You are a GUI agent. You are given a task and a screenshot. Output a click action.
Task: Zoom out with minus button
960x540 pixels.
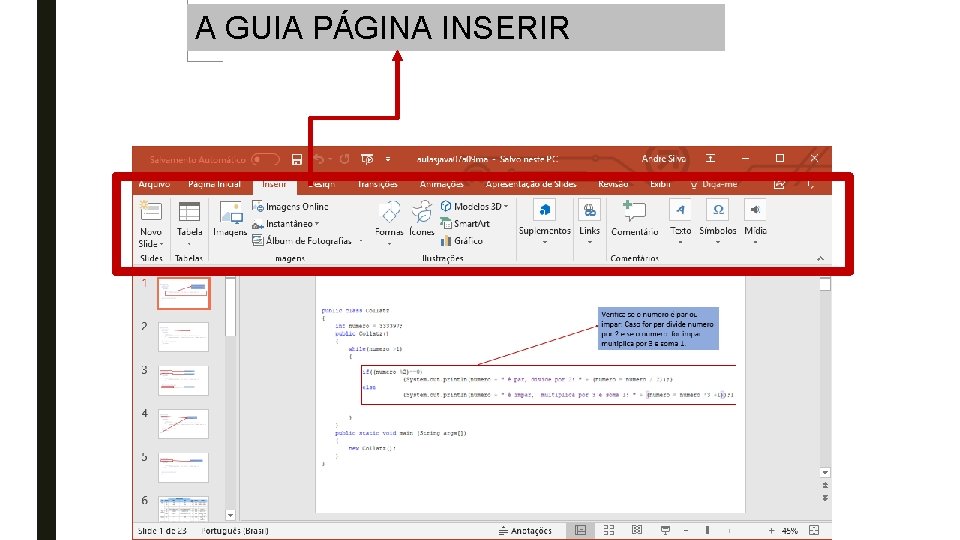[x=686, y=530]
